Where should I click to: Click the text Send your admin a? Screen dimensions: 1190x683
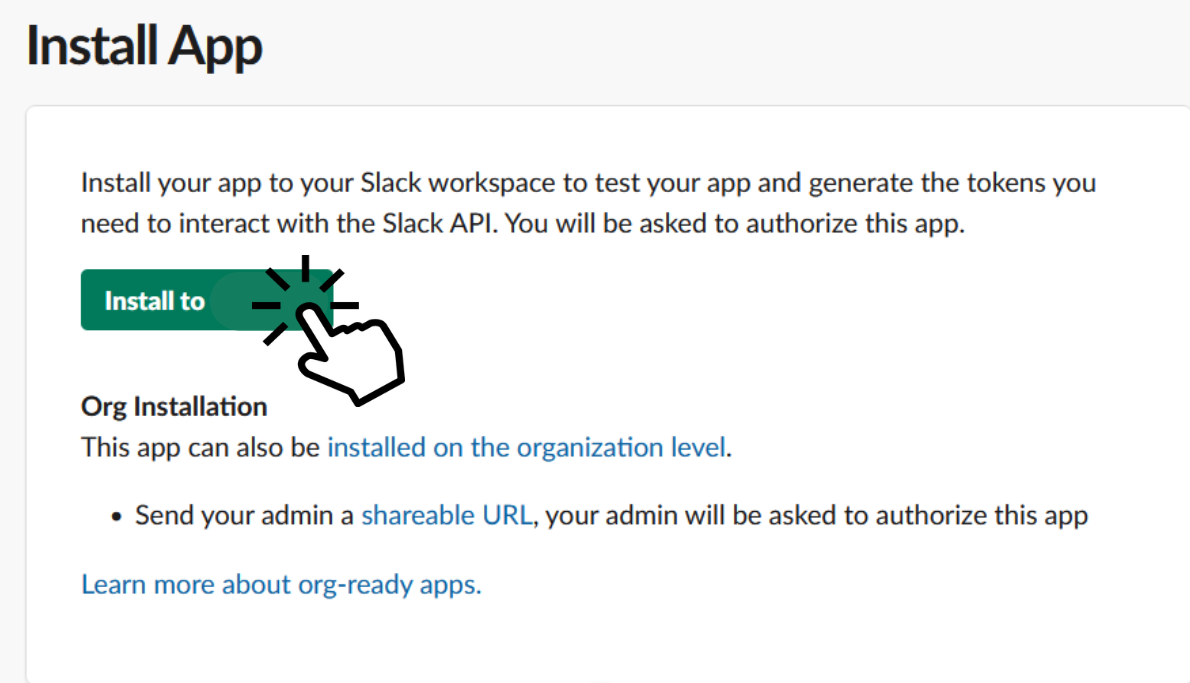pos(245,515)
